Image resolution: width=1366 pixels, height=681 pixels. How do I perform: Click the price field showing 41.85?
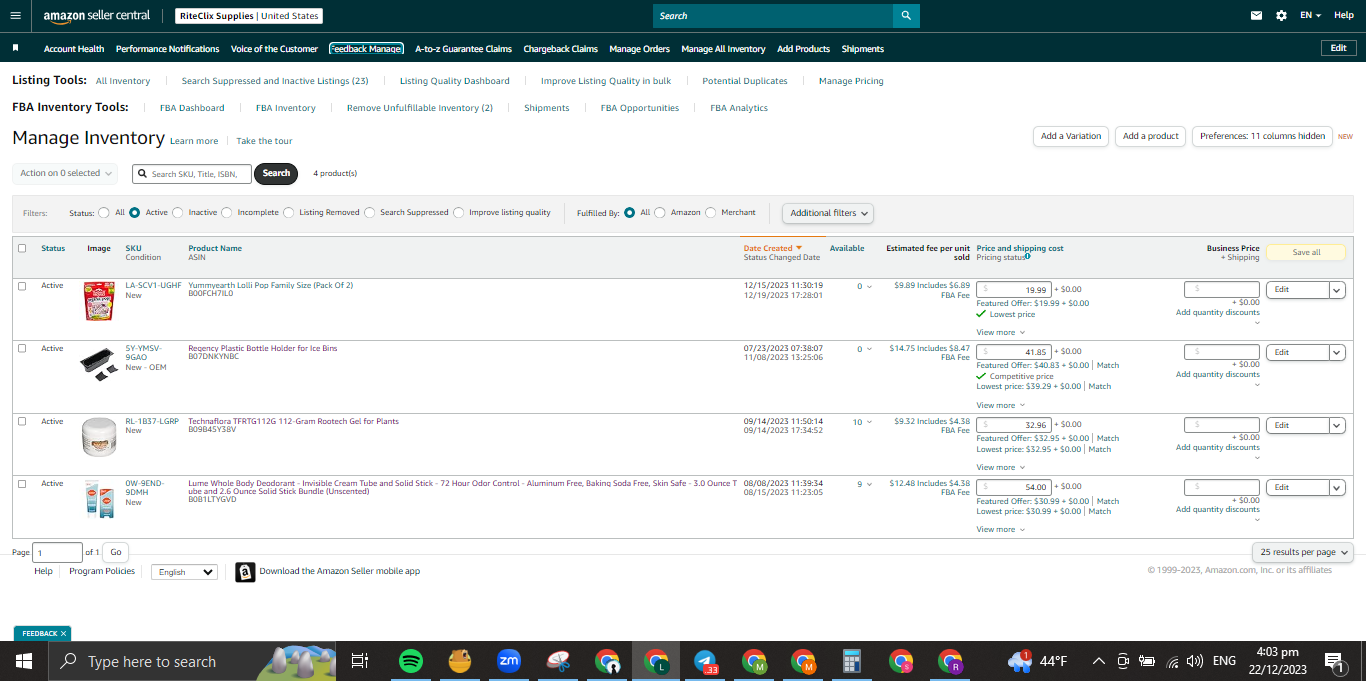click(x=1014, y=352)
